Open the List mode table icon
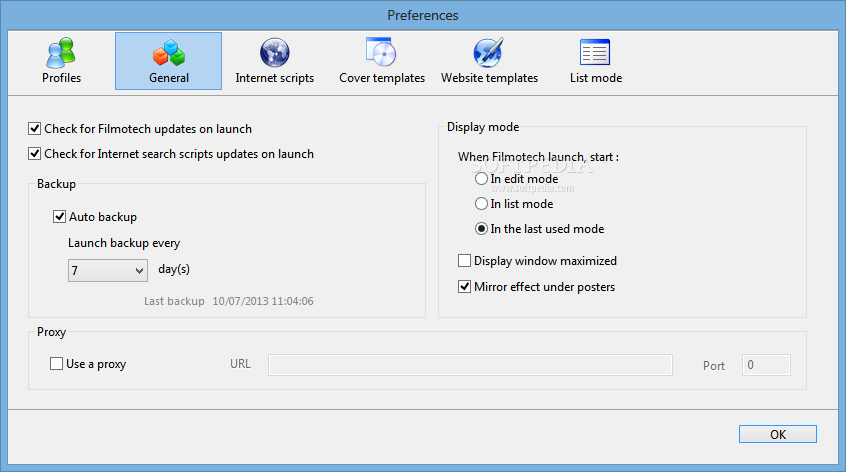Viewport: 846px width, 472px height. click(x=595, y=52)
